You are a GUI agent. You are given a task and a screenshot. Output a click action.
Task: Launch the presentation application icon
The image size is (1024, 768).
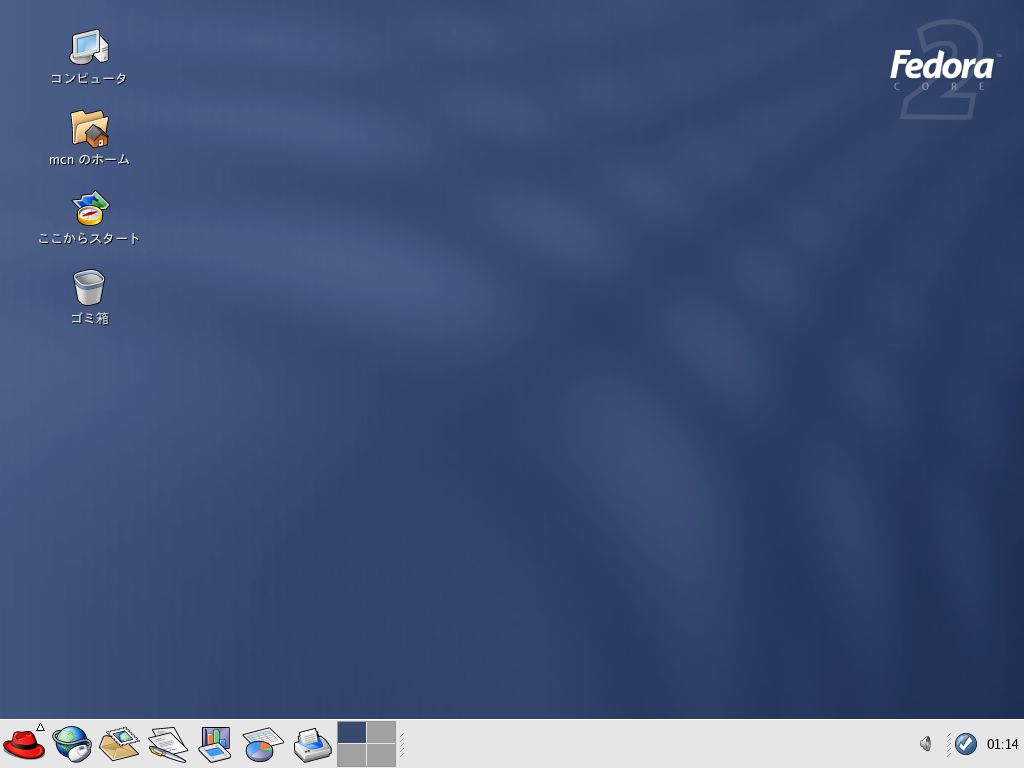coord(214,744)
